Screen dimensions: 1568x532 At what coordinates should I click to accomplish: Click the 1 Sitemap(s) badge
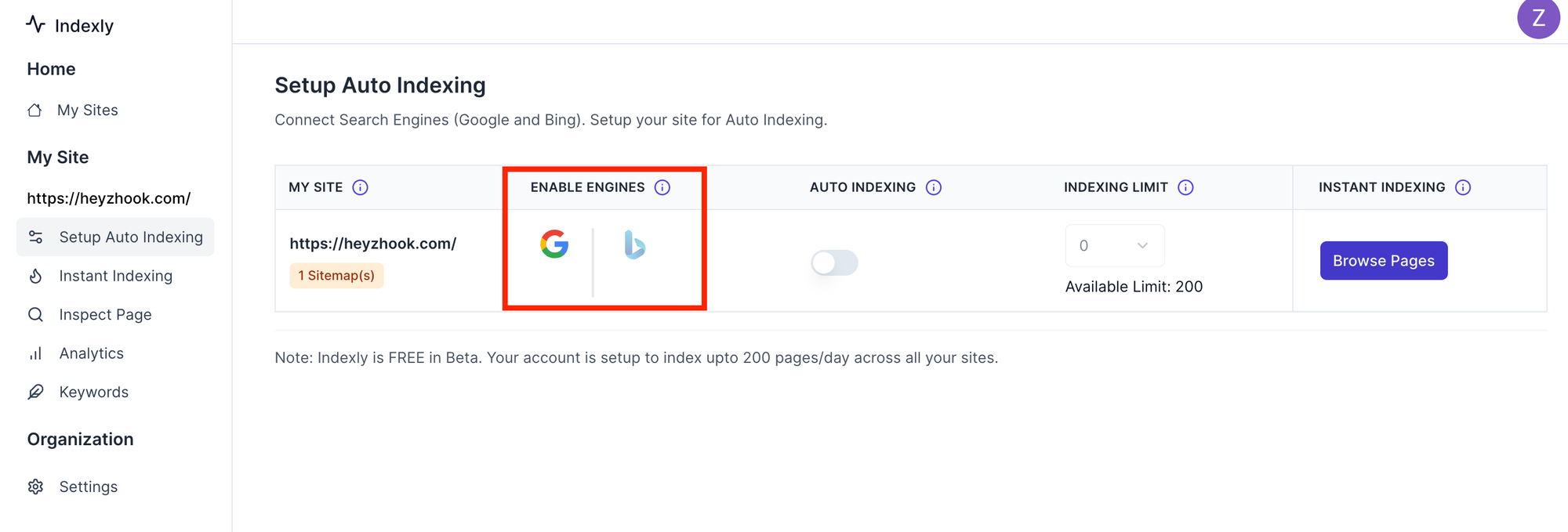click(x=336, y=276)
